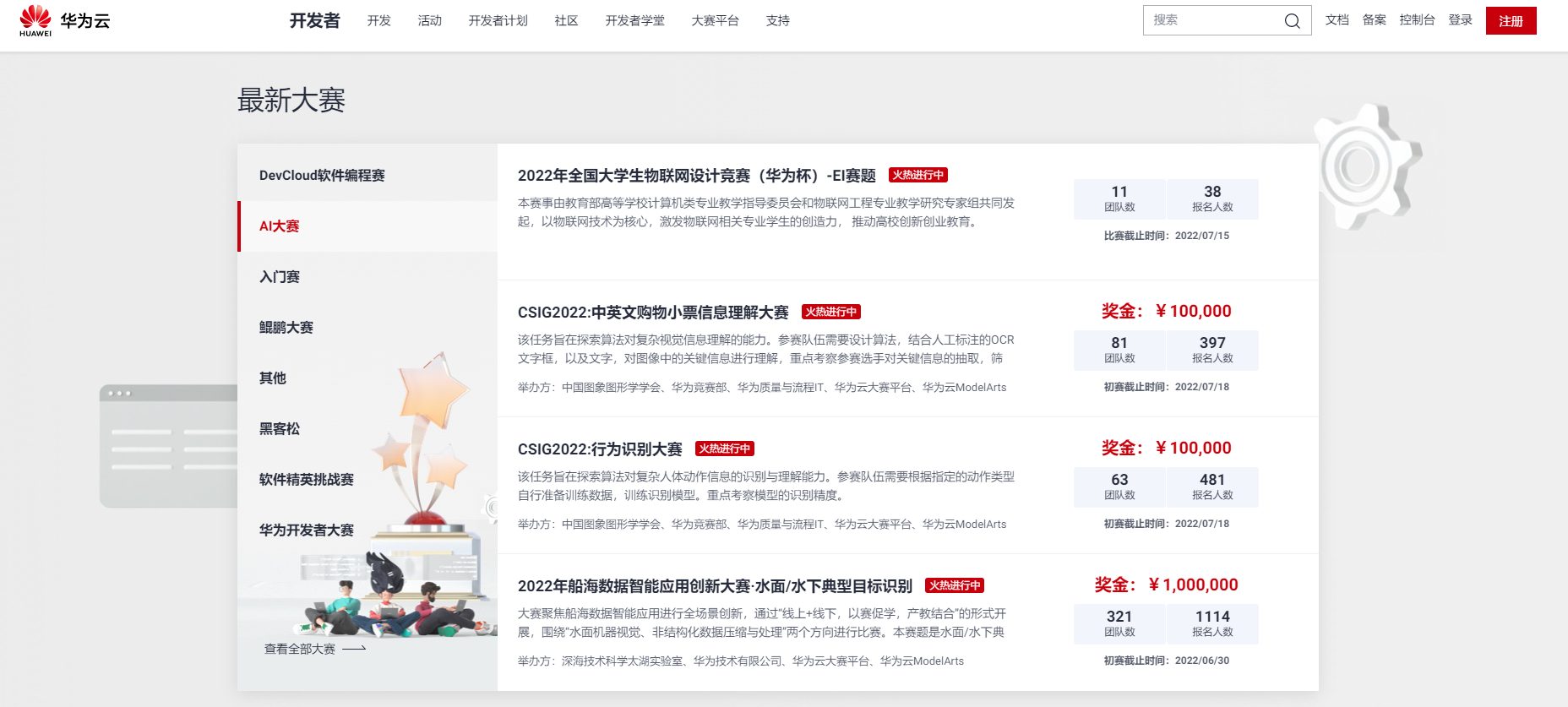Click 奖金 ¥100,000 of 购物小票 contest
Image resolution: width=1568 pixels, height=707 pixels.
[x=1167, y=311]
